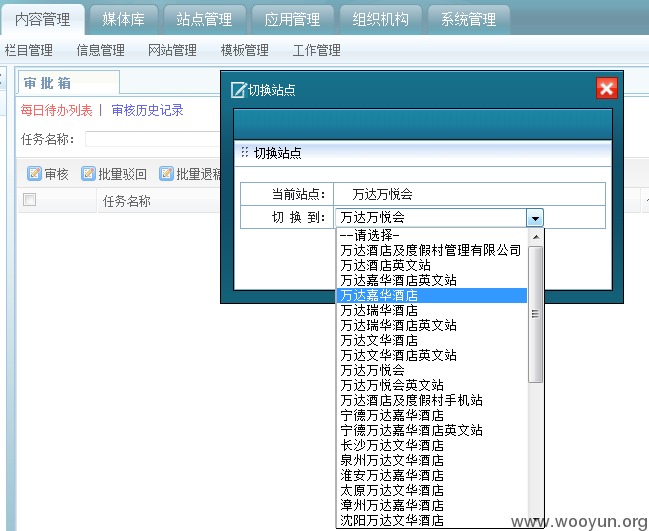Toggle the select-all checkbox in table header
This screenshot has height=531, width=649.
click(x=29, y=199)
